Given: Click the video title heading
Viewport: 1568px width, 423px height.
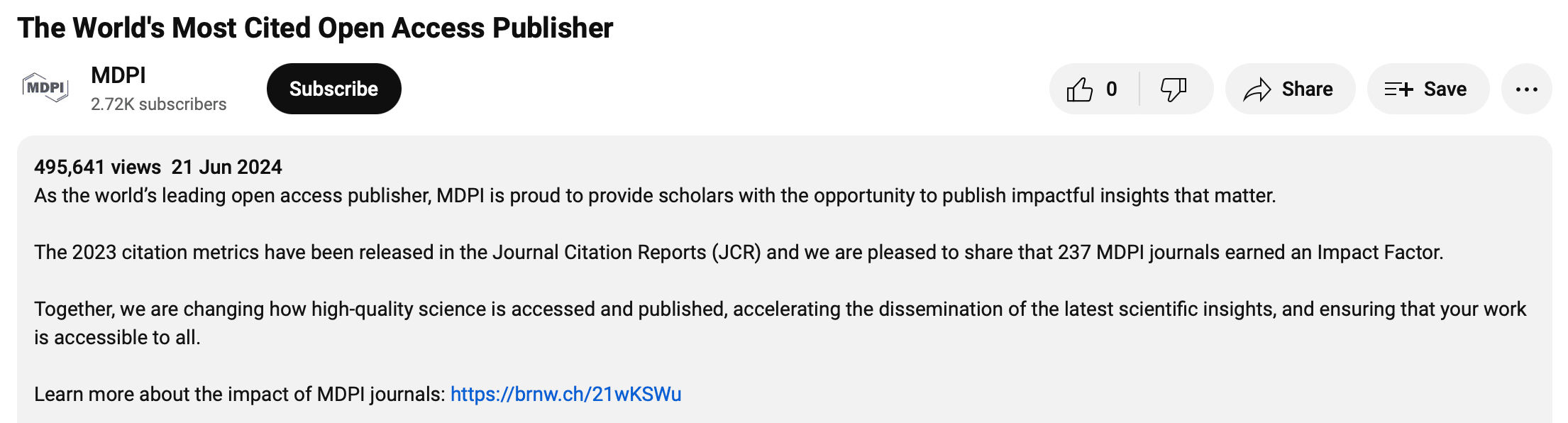Looking at the screenshot, I should (315, 28).
